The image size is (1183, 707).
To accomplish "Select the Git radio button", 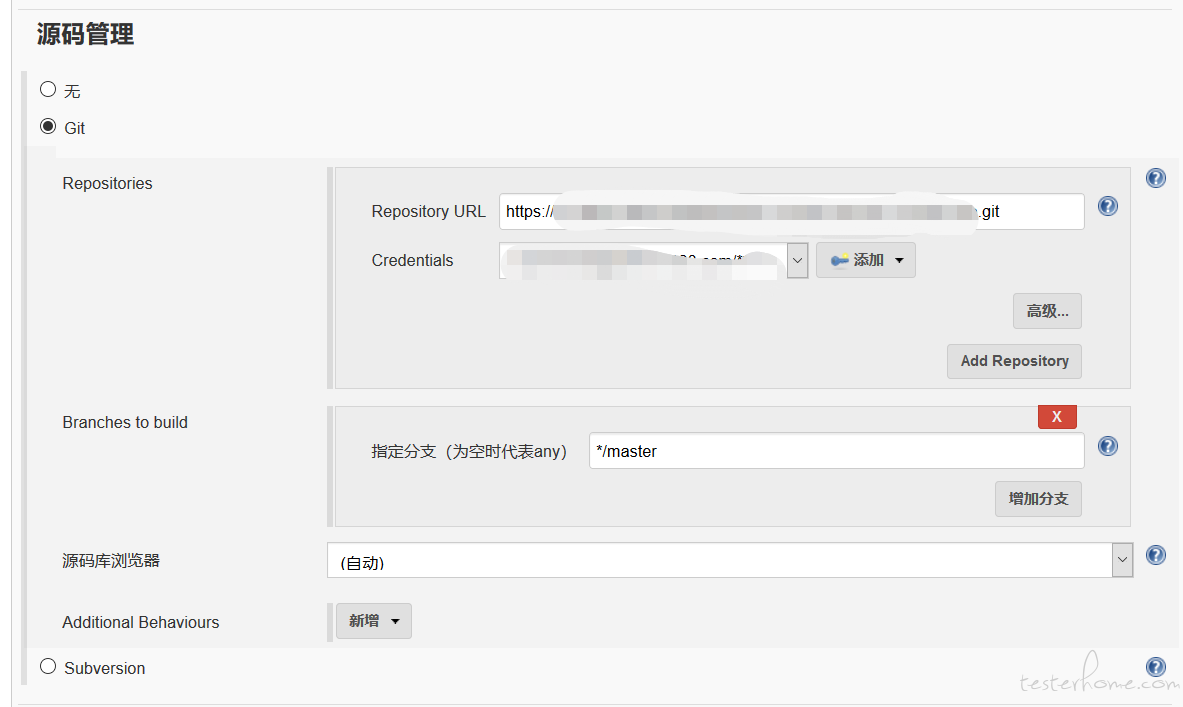I will (x=48, y=126).
